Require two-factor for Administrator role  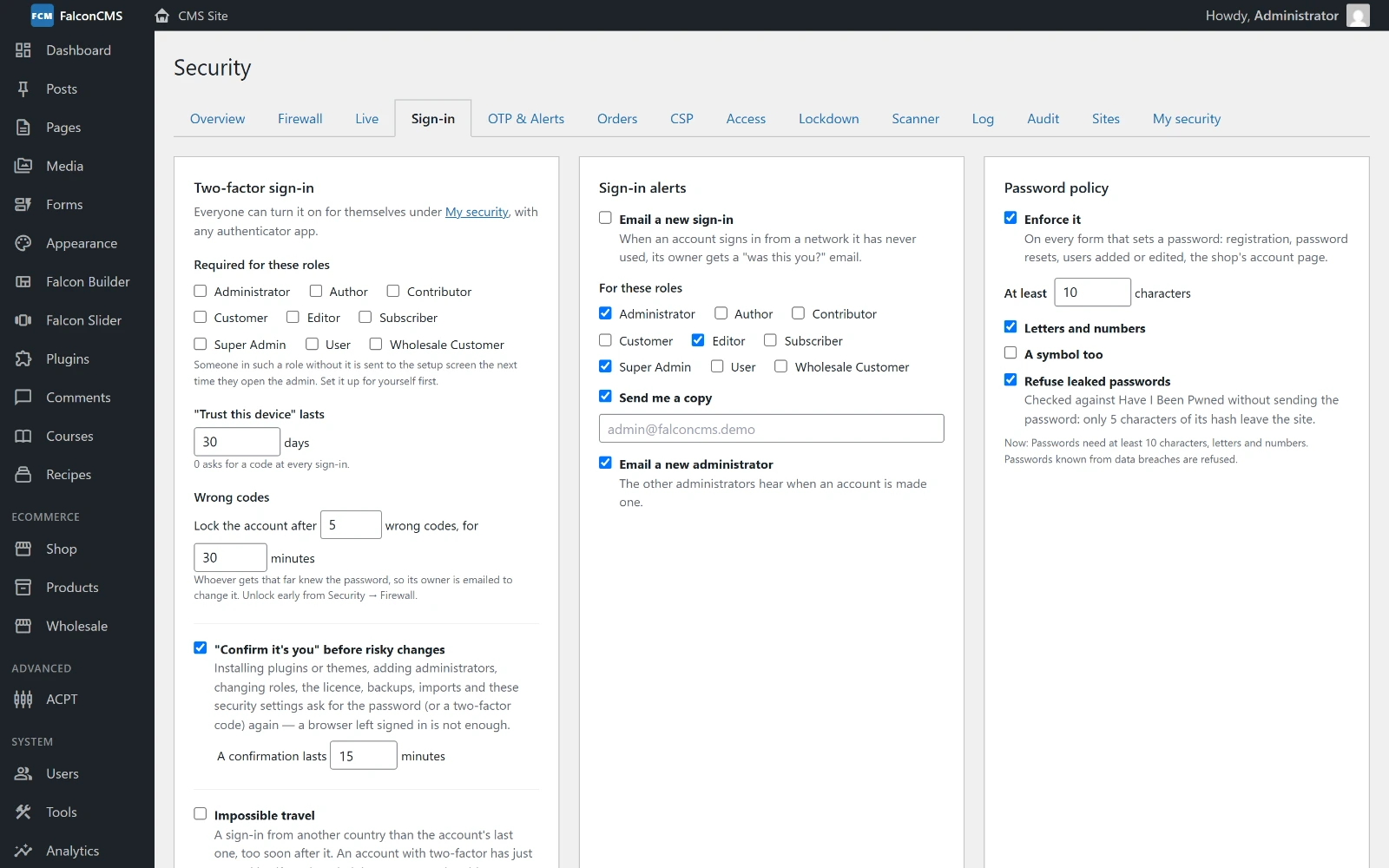click(x=201, y=291)
